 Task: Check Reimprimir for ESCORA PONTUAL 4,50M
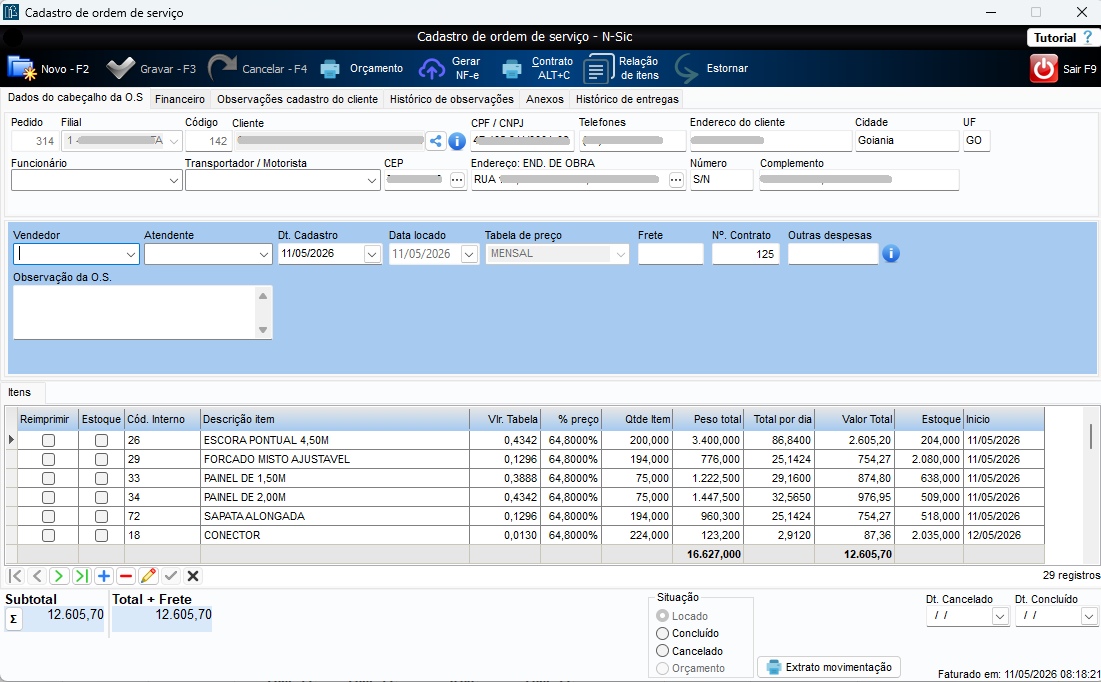click(48, 440)
